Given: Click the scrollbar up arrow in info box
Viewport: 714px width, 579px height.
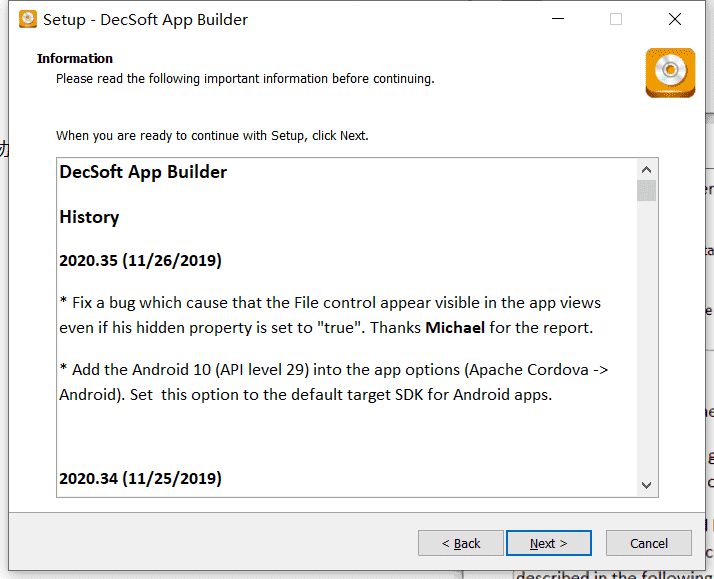Looking at the screenshot, I should [646, 170].
